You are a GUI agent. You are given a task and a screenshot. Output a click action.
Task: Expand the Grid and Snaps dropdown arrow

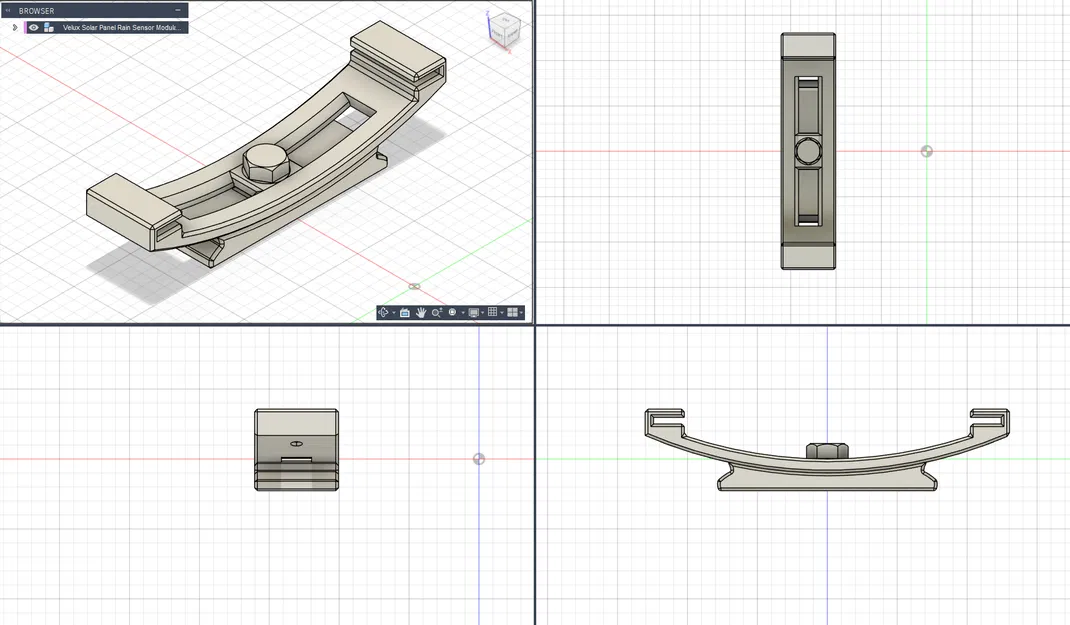pos(502,312)
